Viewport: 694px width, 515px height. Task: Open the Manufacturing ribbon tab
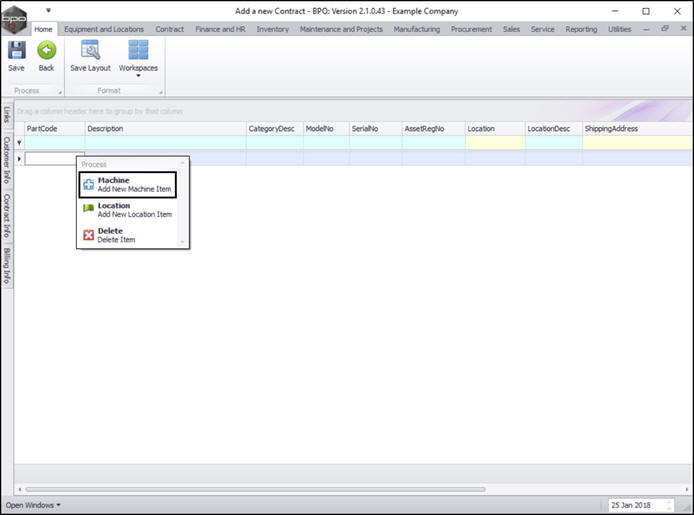click(417, 29)
